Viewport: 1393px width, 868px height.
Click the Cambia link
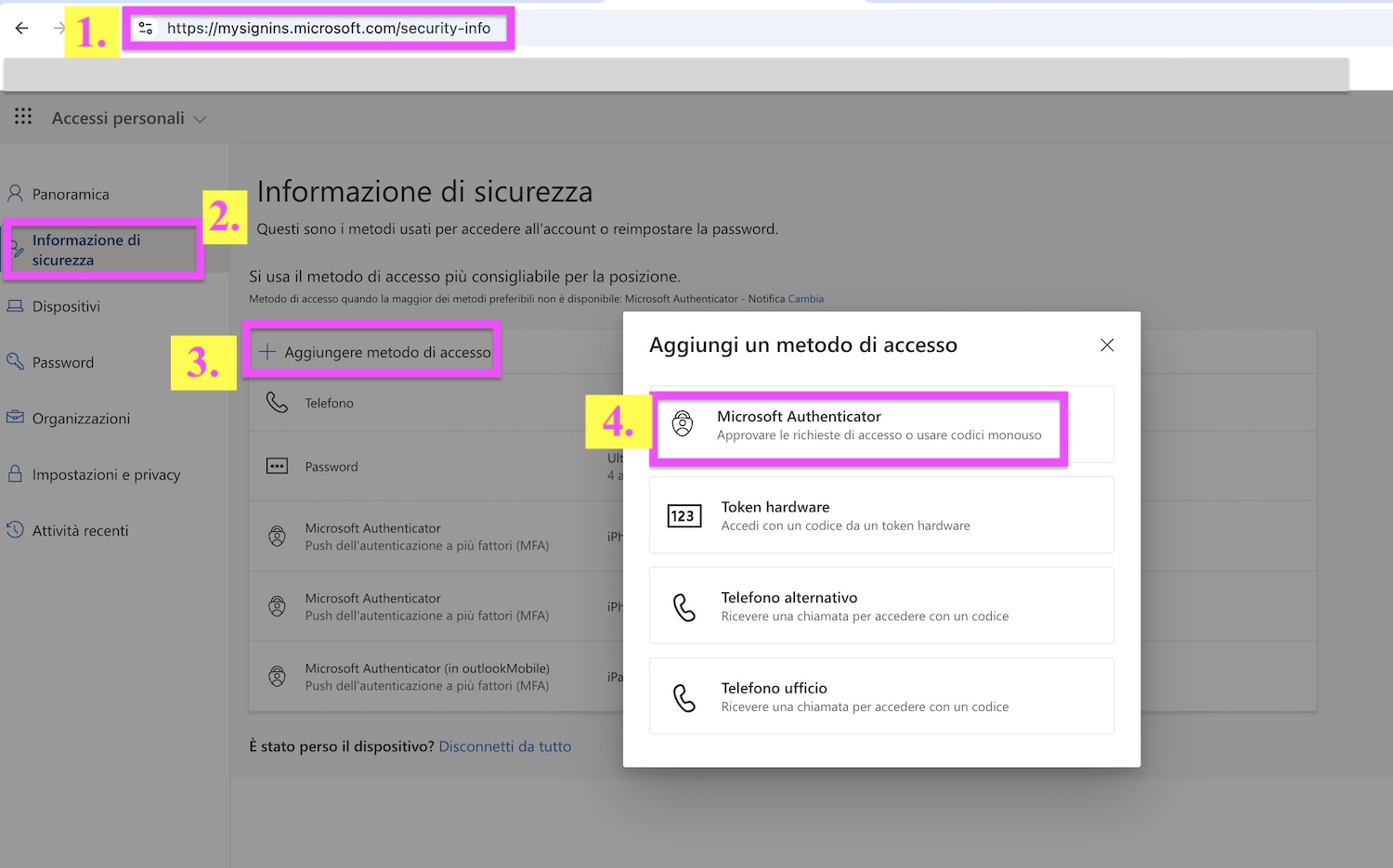pos(805,299)
